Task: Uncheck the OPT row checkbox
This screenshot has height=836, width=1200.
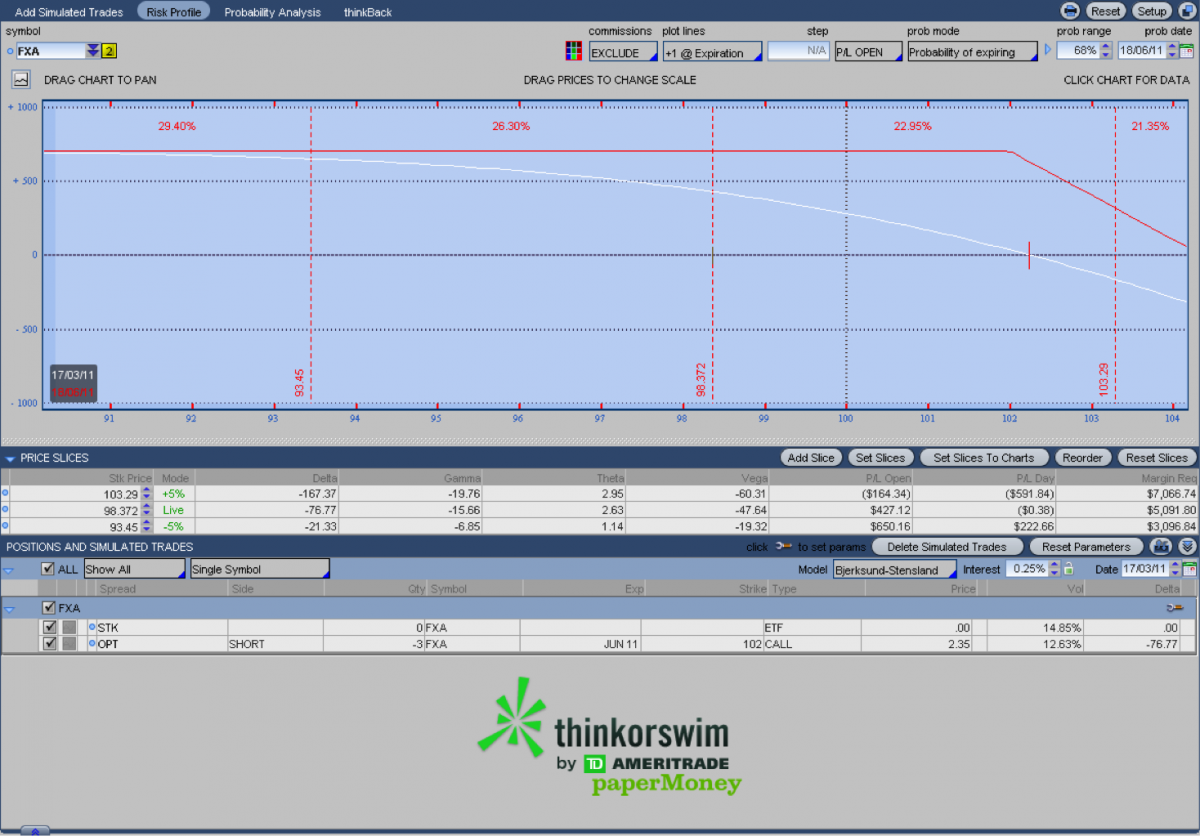Action: pyautogui.click(x=50, y=644)
